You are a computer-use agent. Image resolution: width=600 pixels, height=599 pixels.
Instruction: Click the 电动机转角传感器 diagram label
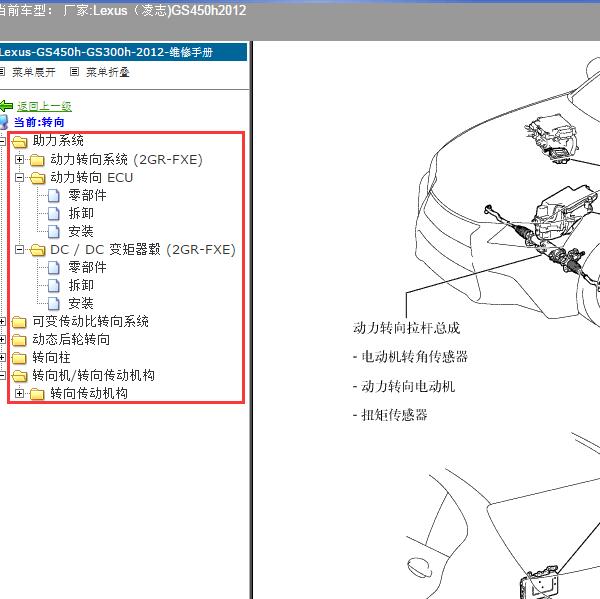click(414, 357)
